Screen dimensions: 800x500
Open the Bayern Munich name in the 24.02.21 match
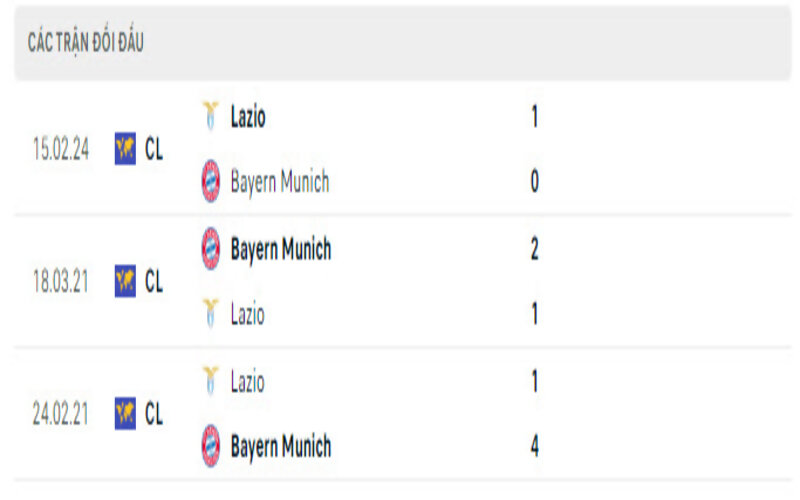281,446
